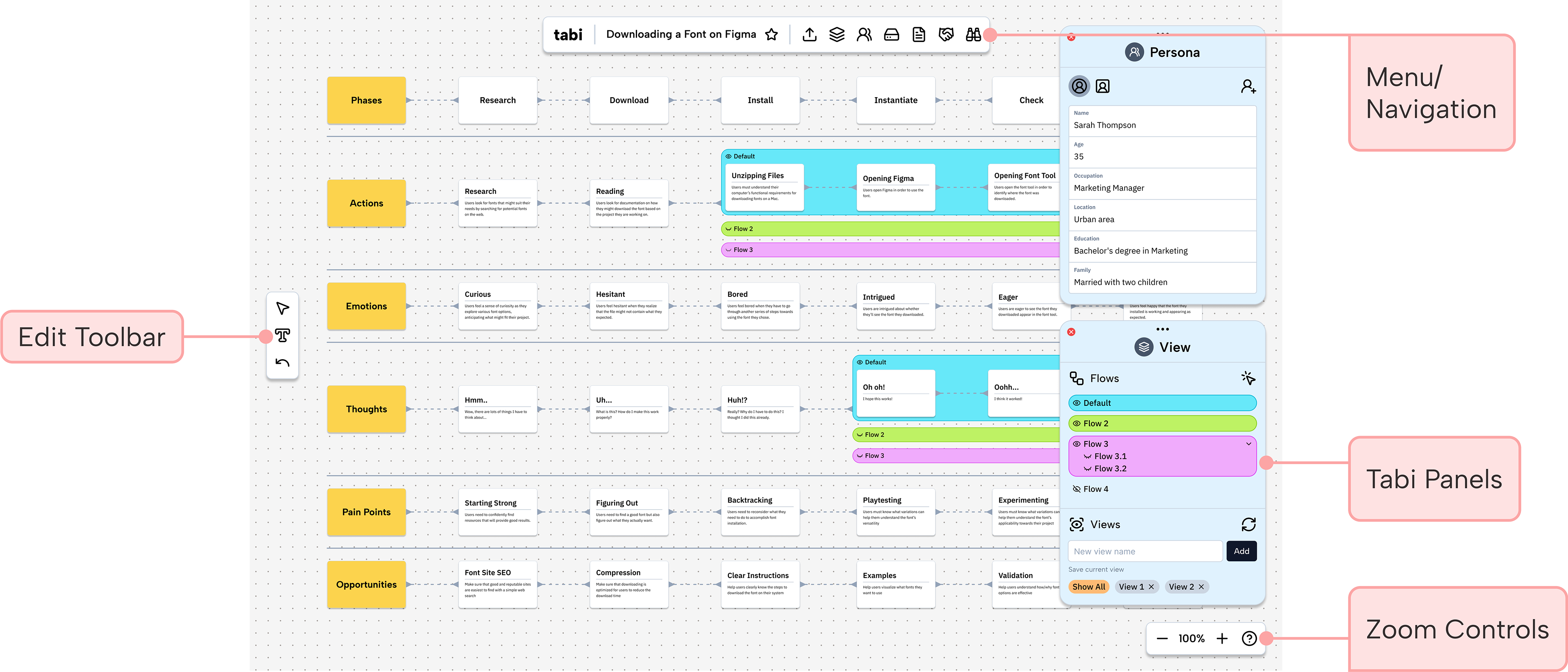Click the Name field showing Sarah Thompson
1568x672 pixels.
click(1162, 121)
